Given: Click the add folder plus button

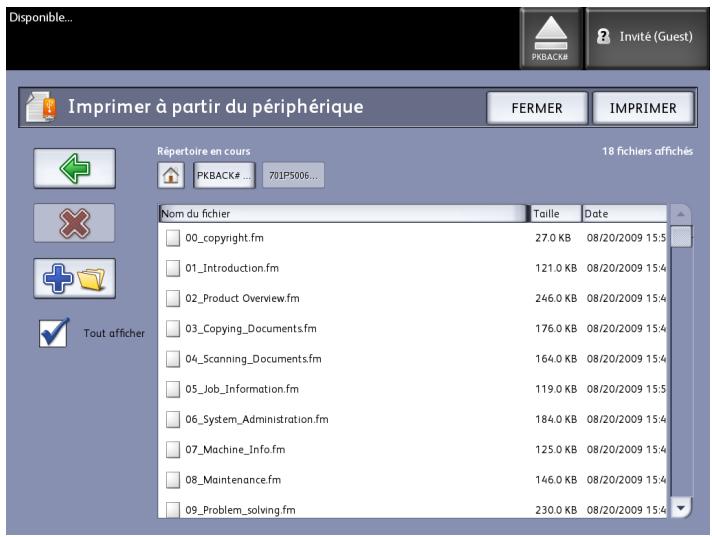Looking at the screenshot, I should click(x=74, y=278).
